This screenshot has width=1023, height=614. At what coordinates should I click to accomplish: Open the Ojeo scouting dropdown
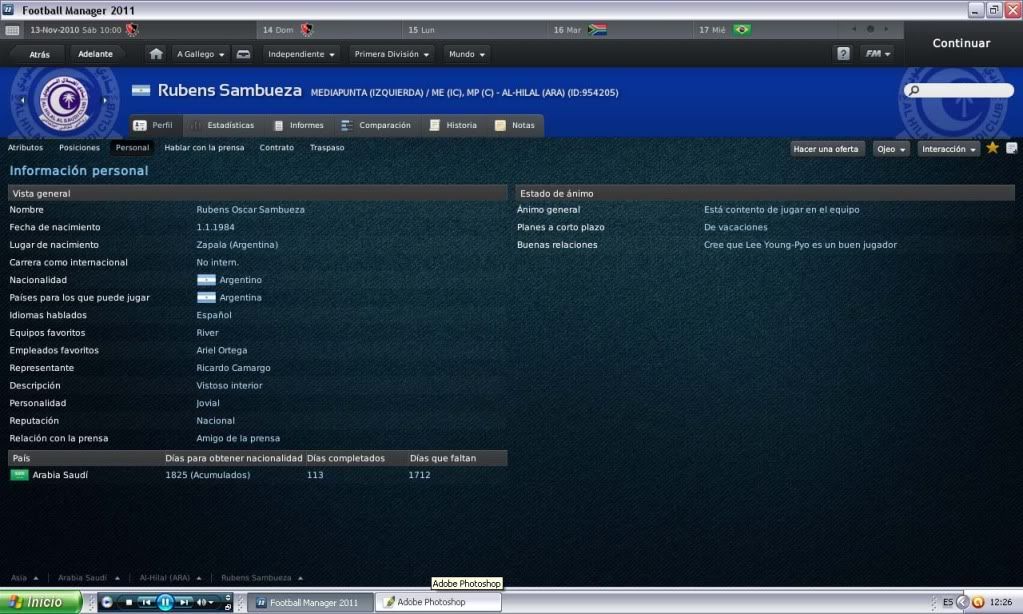(891, 149)
